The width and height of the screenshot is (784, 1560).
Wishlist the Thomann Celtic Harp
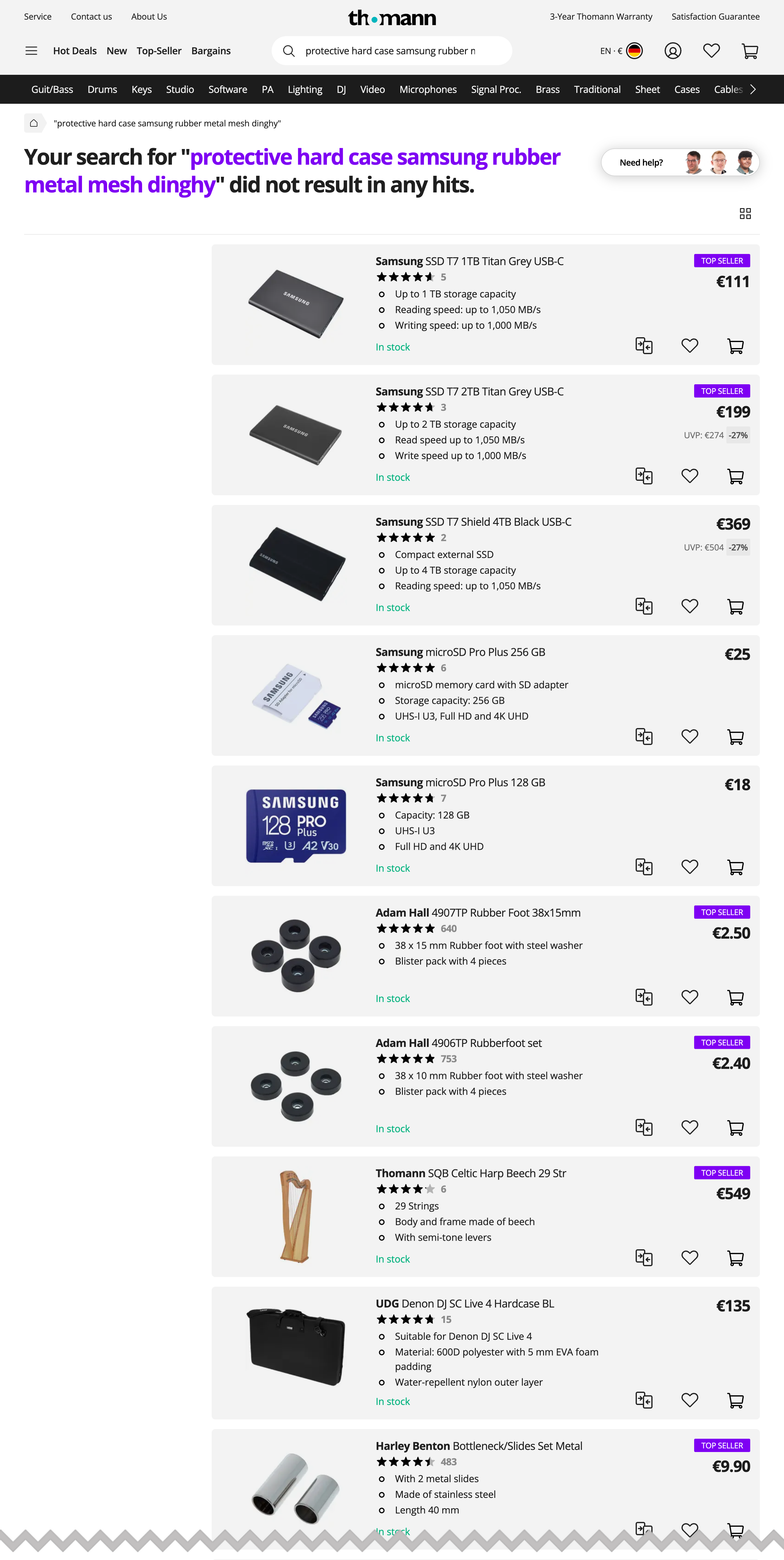690,1258
